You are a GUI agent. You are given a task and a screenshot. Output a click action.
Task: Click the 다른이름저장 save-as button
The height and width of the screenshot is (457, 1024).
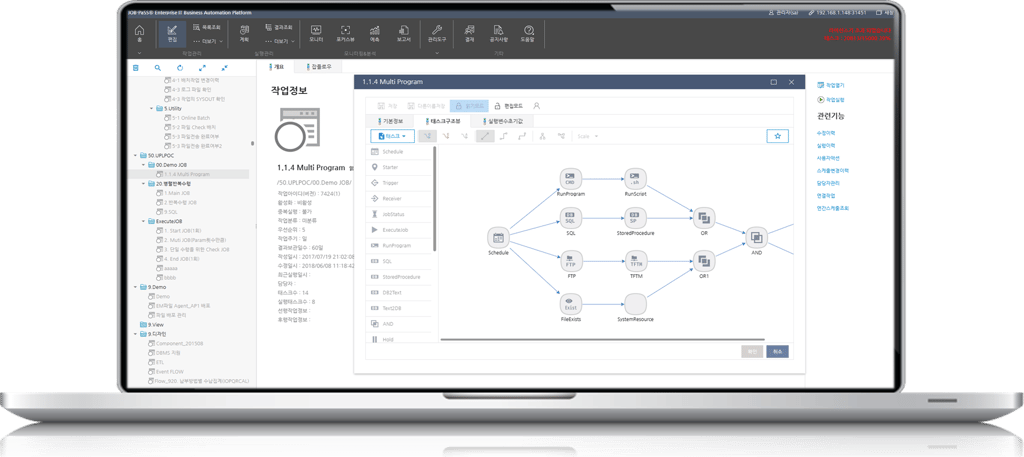[426, 105]
